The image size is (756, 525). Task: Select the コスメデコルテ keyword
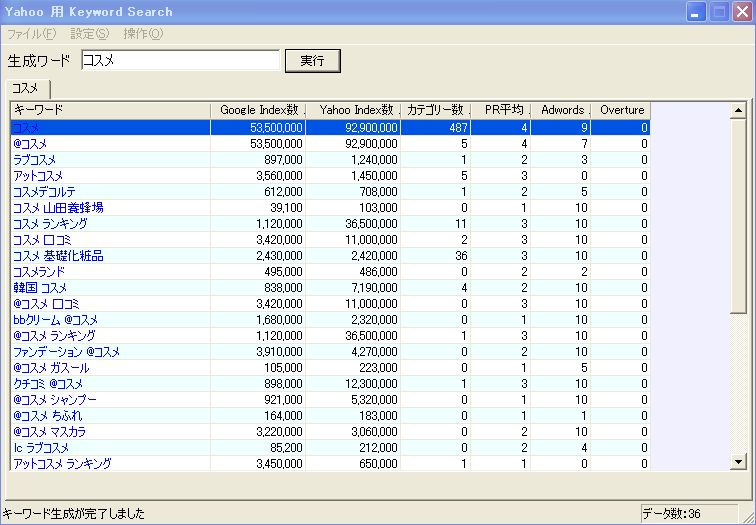click(44, 192)
